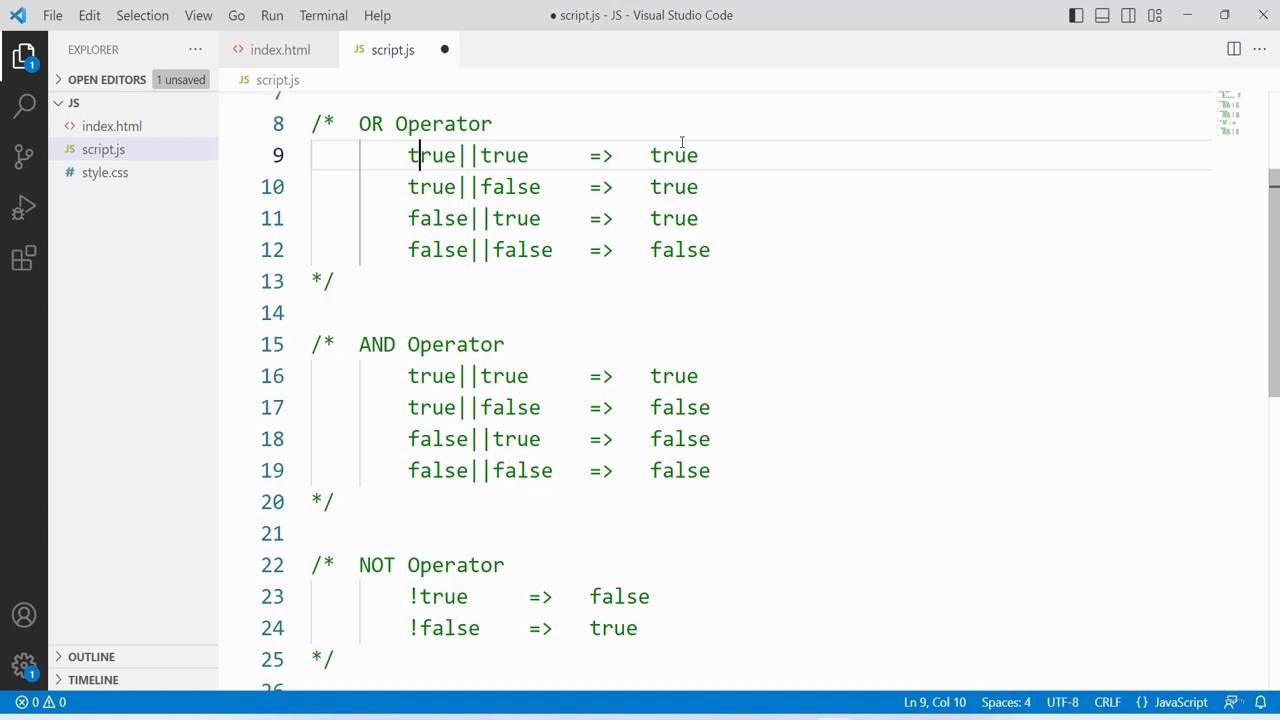Viewport: 1280px width, 720px height.
Task: Change the UTF-8 encoding setting
Action: [1062, 702]
